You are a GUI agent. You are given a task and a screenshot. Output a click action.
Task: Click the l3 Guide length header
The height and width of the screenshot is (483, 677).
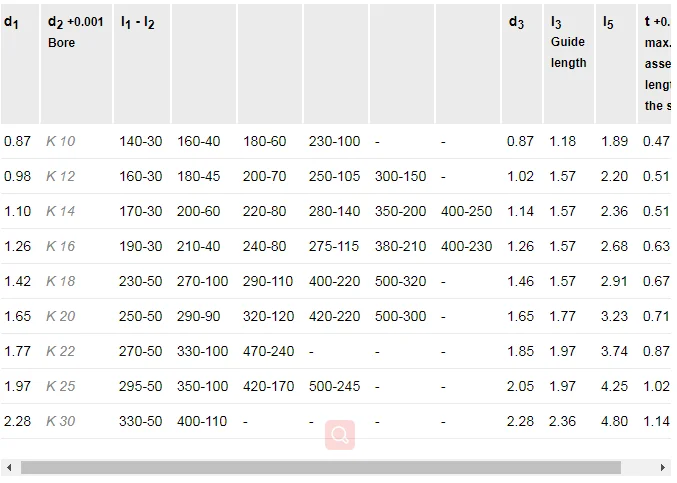[x=568, y=42]
